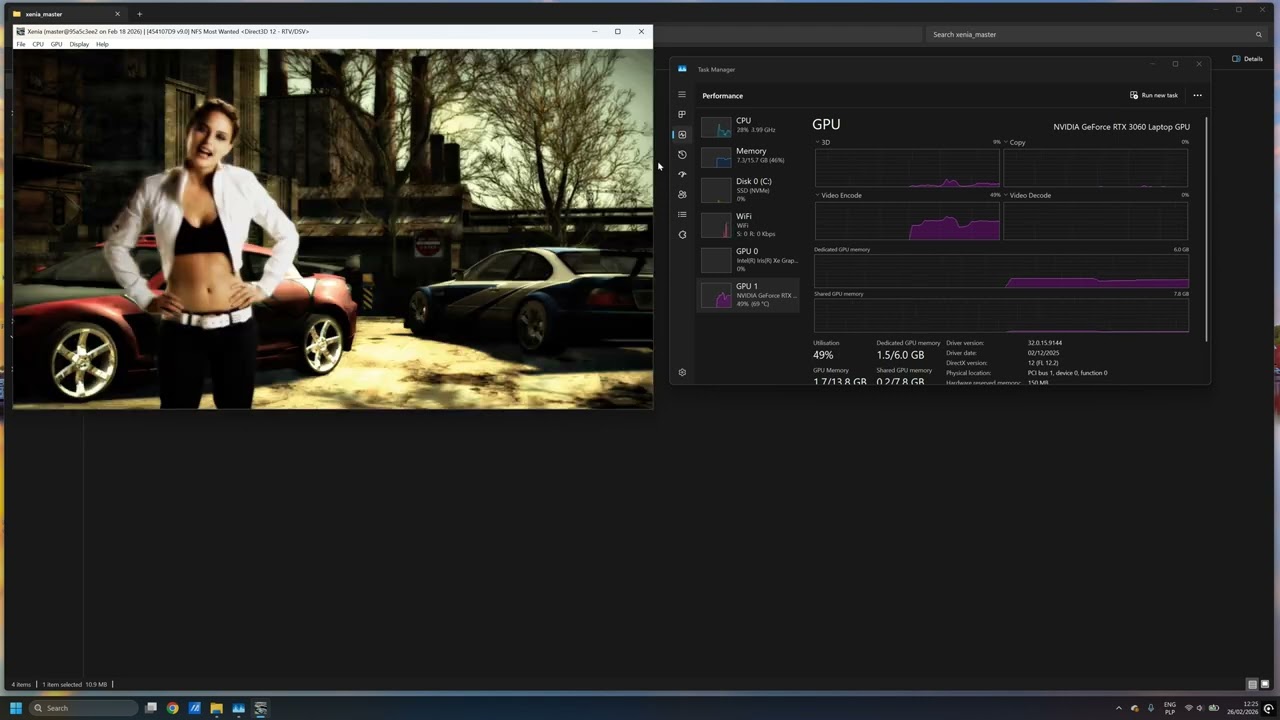
Task: Open File Explorer from the taskbar
Action: click(x=216, y=708)
